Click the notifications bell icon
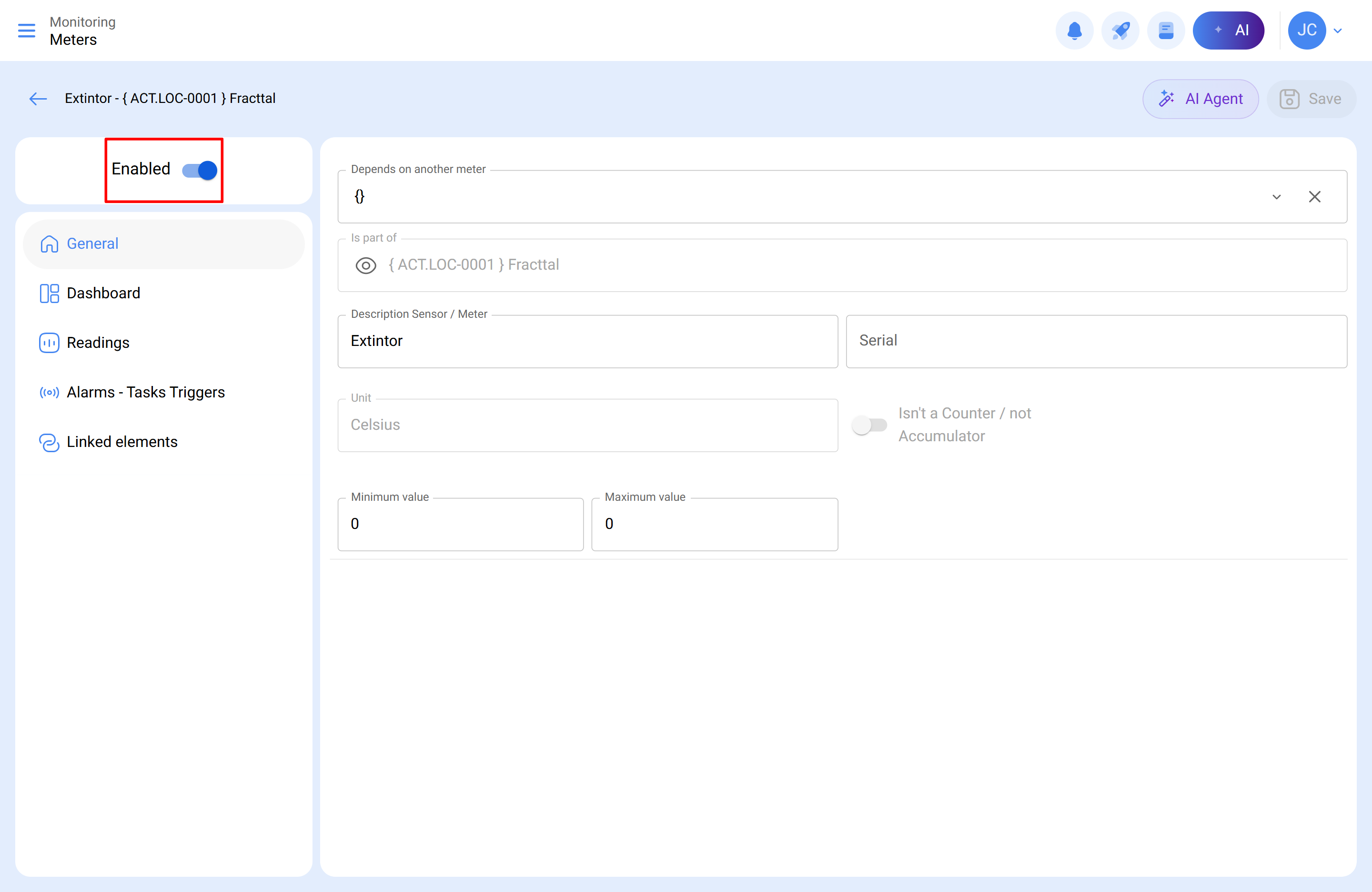 [x=1074, y=30]
